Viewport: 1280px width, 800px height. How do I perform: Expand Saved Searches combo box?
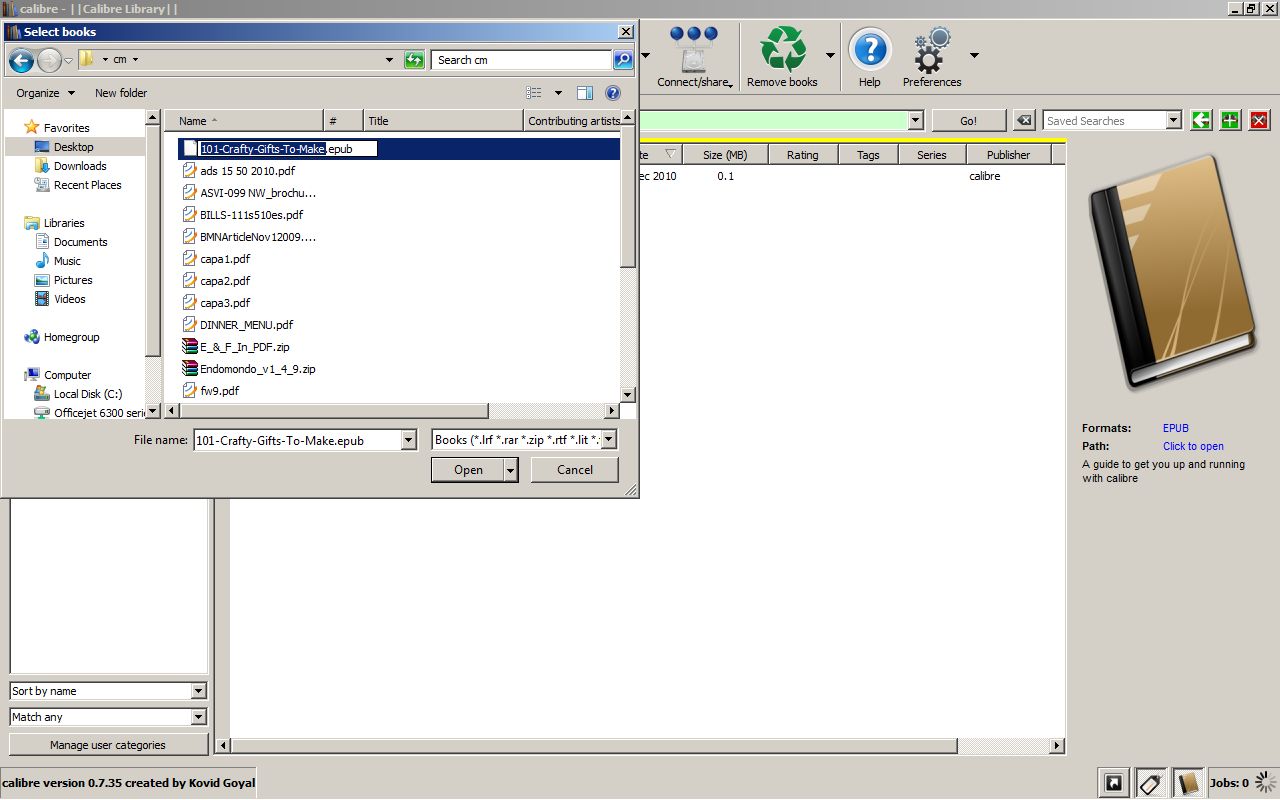1174,121
